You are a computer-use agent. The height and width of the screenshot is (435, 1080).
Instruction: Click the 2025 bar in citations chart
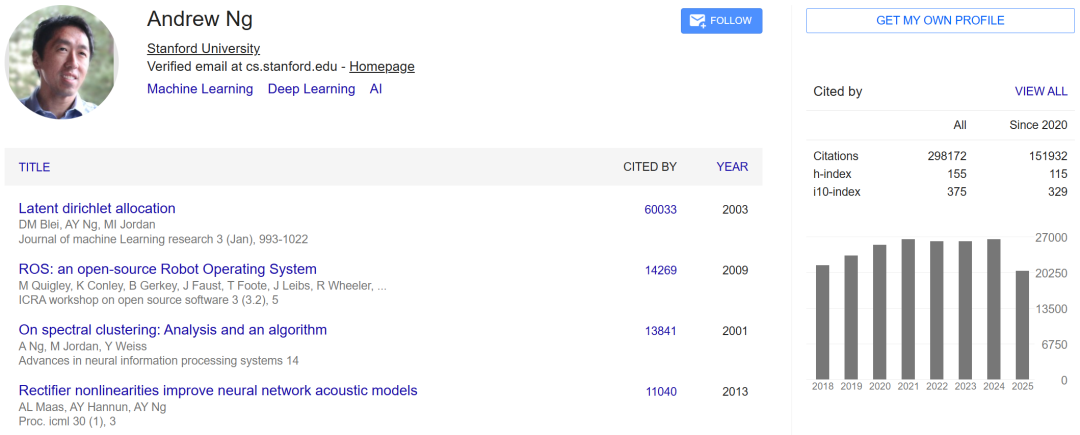(x=1022, y=324)
